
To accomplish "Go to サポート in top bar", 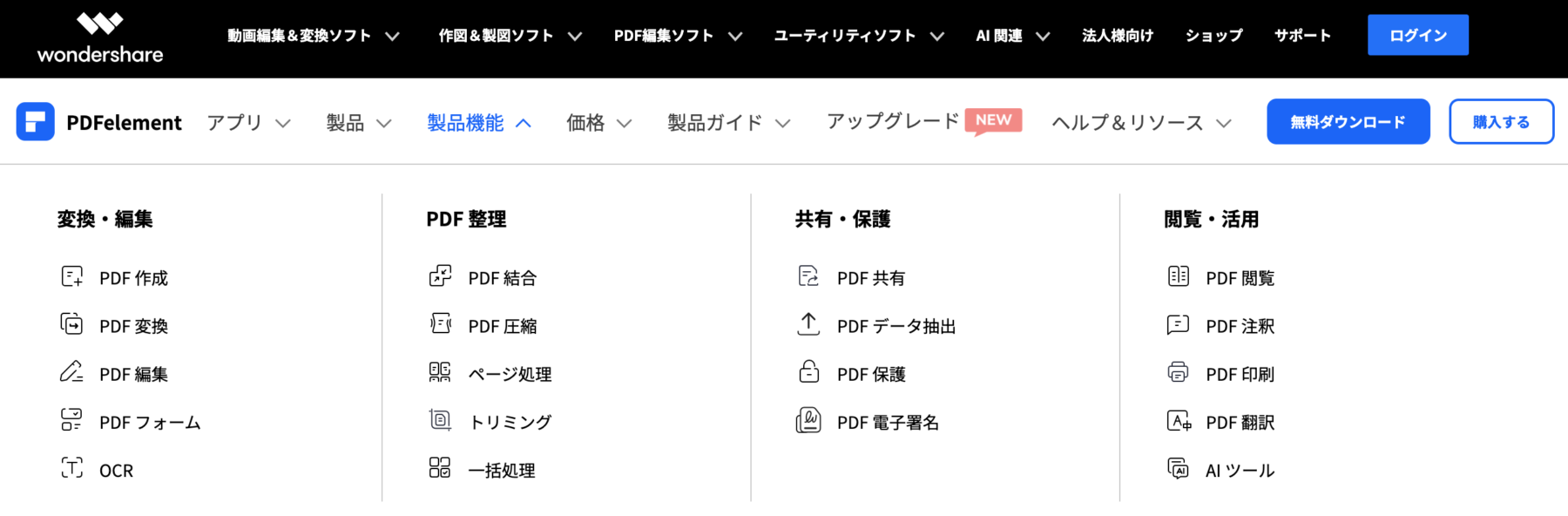I will (x=1302, y=36).
